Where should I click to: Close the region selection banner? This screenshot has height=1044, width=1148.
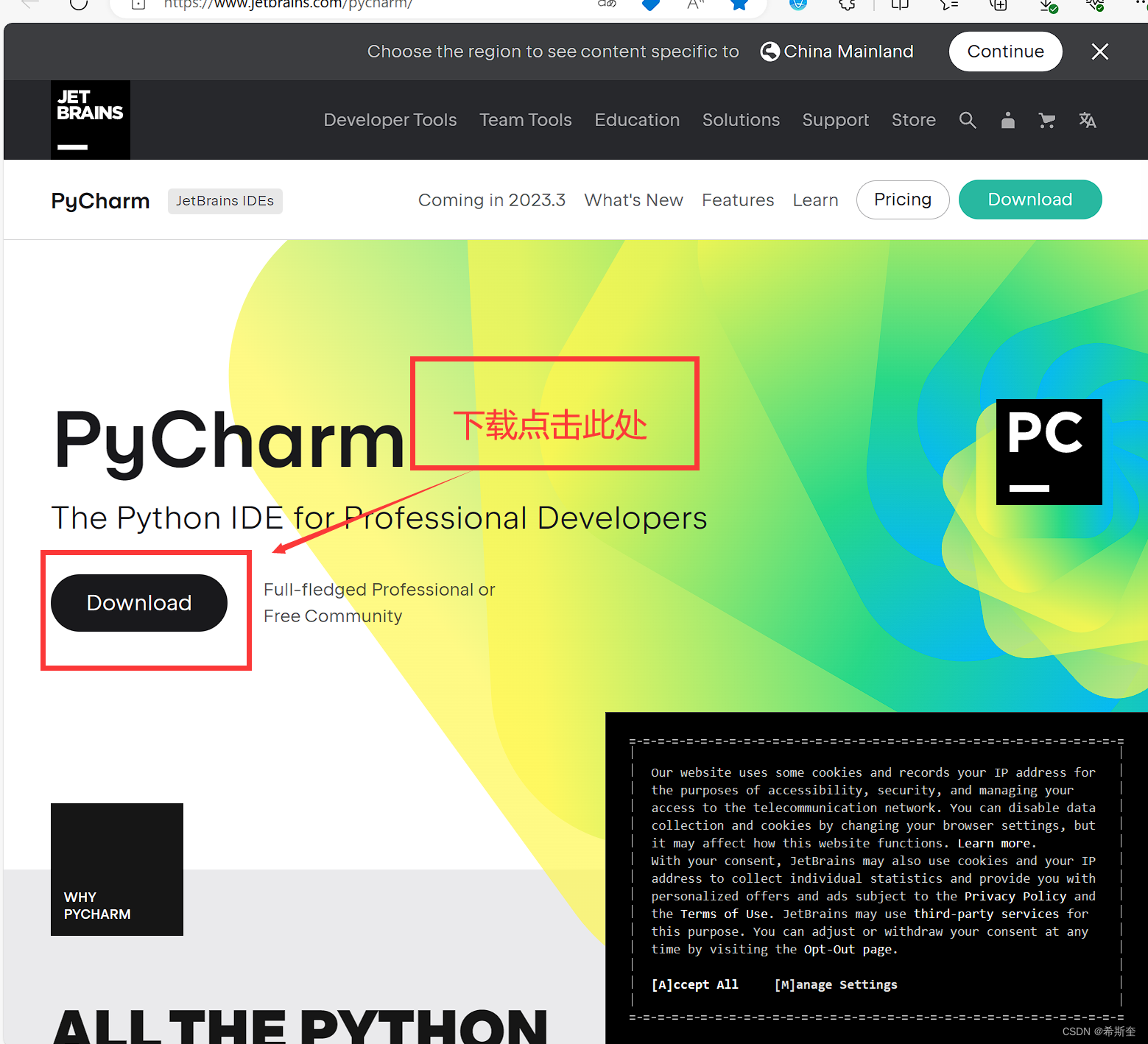click(x=1100, y=52)
